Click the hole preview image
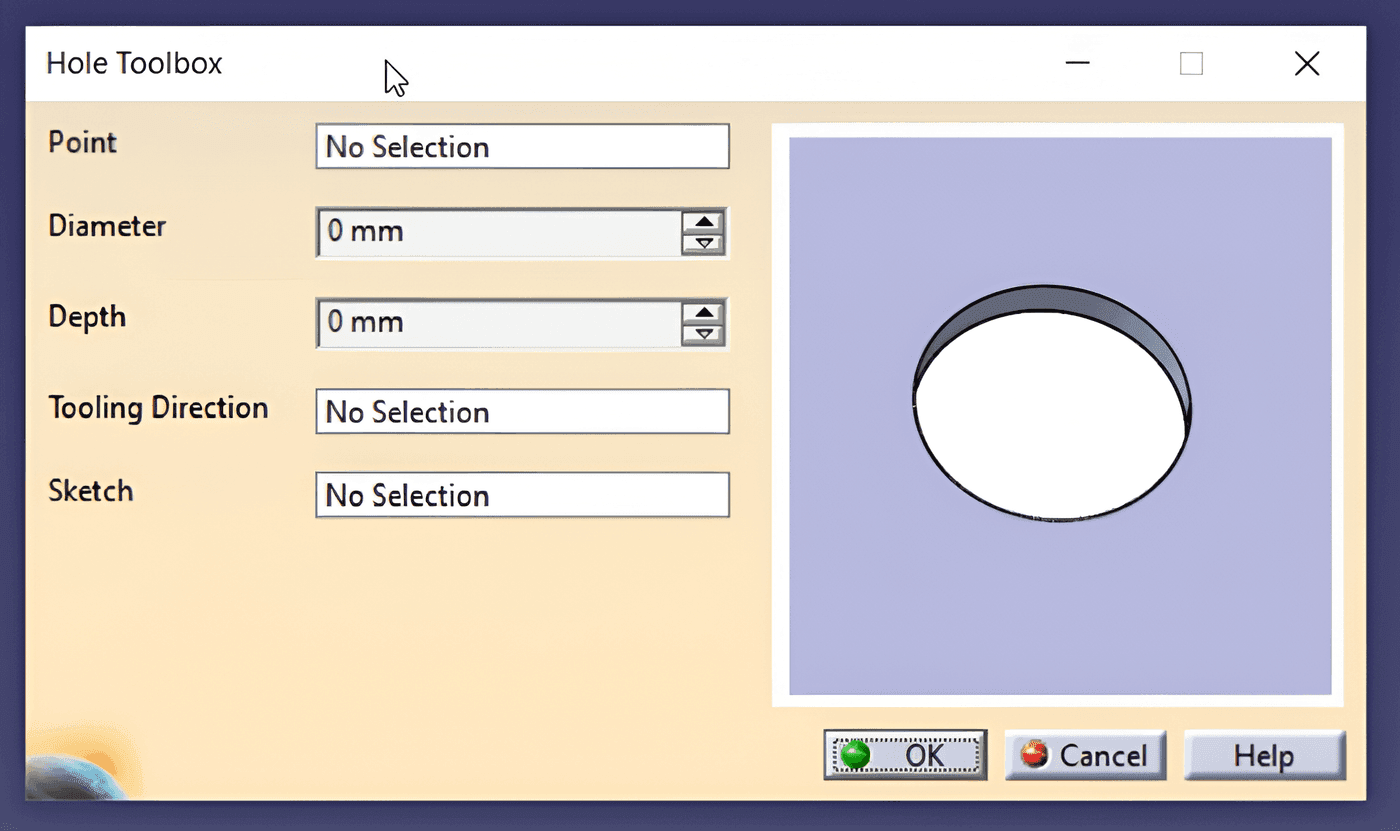The height and width of the screenshot is (831, 1400). pos(1060,416)
